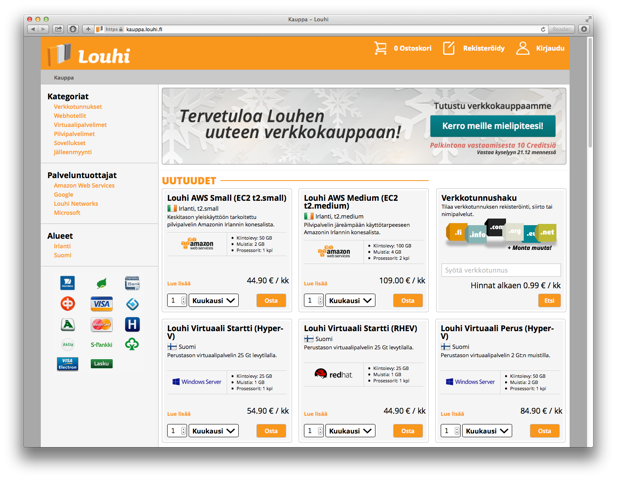Filter by Louhi Networks provider
Viewport: 617px width, 480px height.
pyautogui.click(x=76, y=203)
